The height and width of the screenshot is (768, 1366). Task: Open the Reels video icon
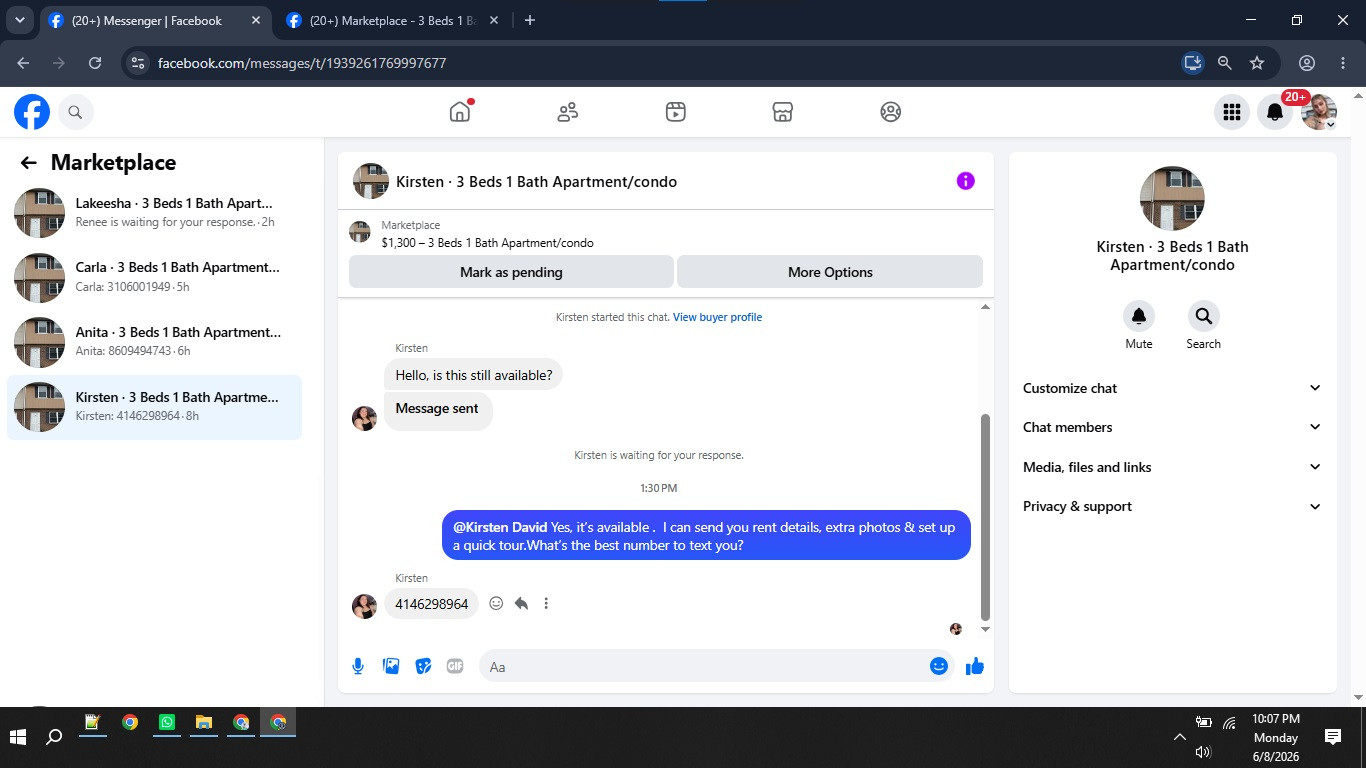(x=676, y=112)
